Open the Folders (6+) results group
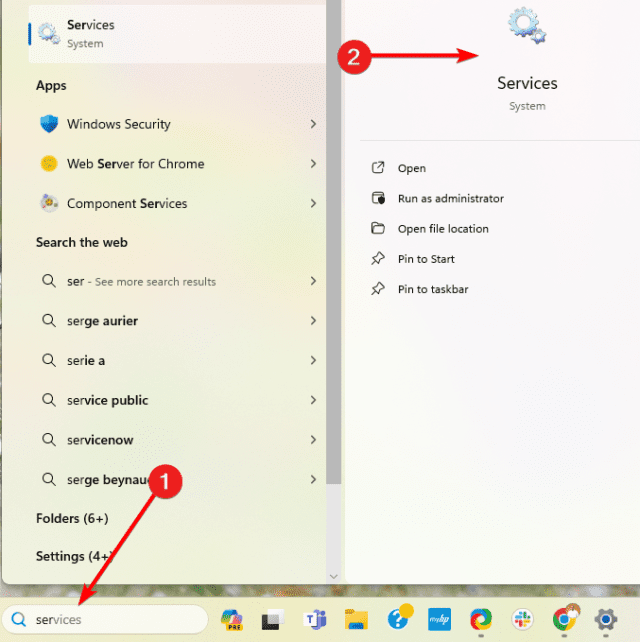Viewport: 640px width, 642px height. [x=72, y=518]
